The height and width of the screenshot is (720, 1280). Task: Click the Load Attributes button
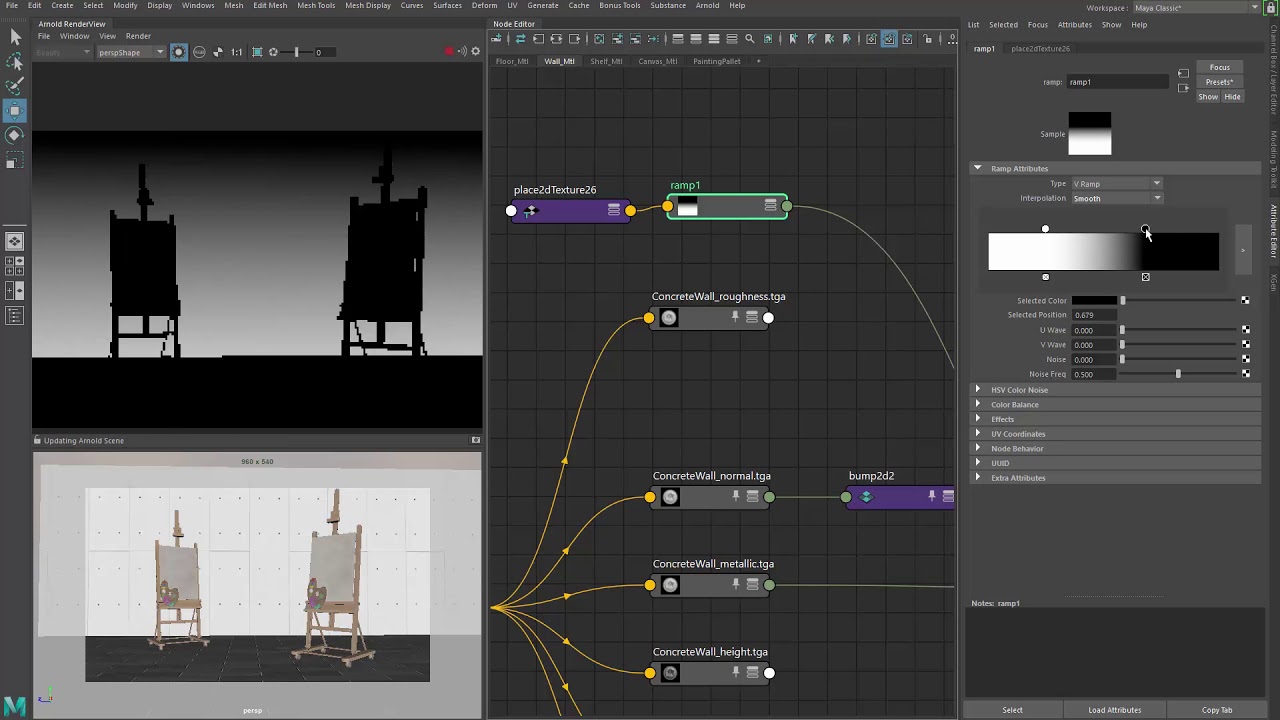pyautogui.click(x=1115, y=710)
